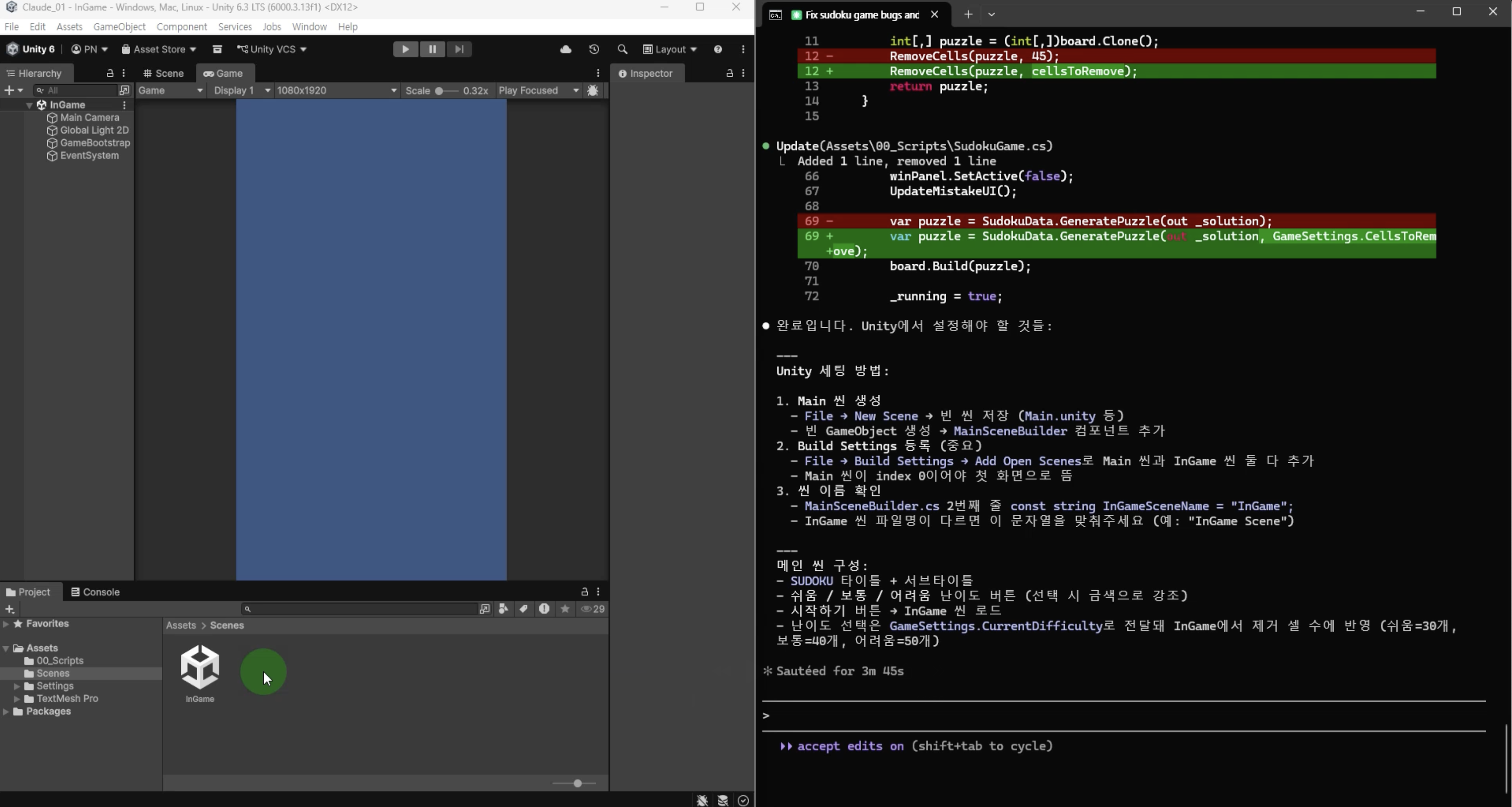The height and width of the screenshot is (807, 1512).
Task: Select Global Light 2D object
Action: click(94, 130)
